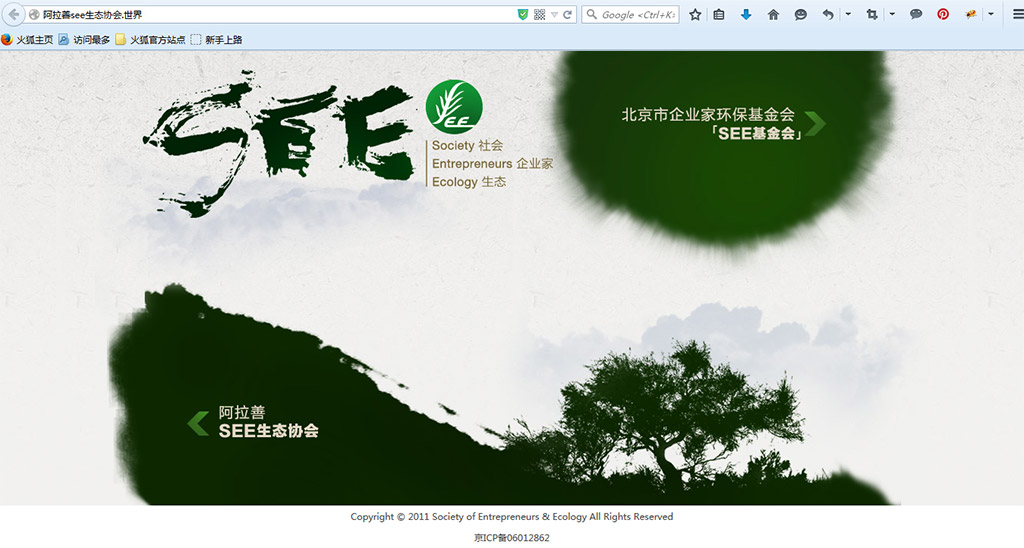
Task: Click 阿拉善 SEE生态协会 link
Action: [268, 421]
